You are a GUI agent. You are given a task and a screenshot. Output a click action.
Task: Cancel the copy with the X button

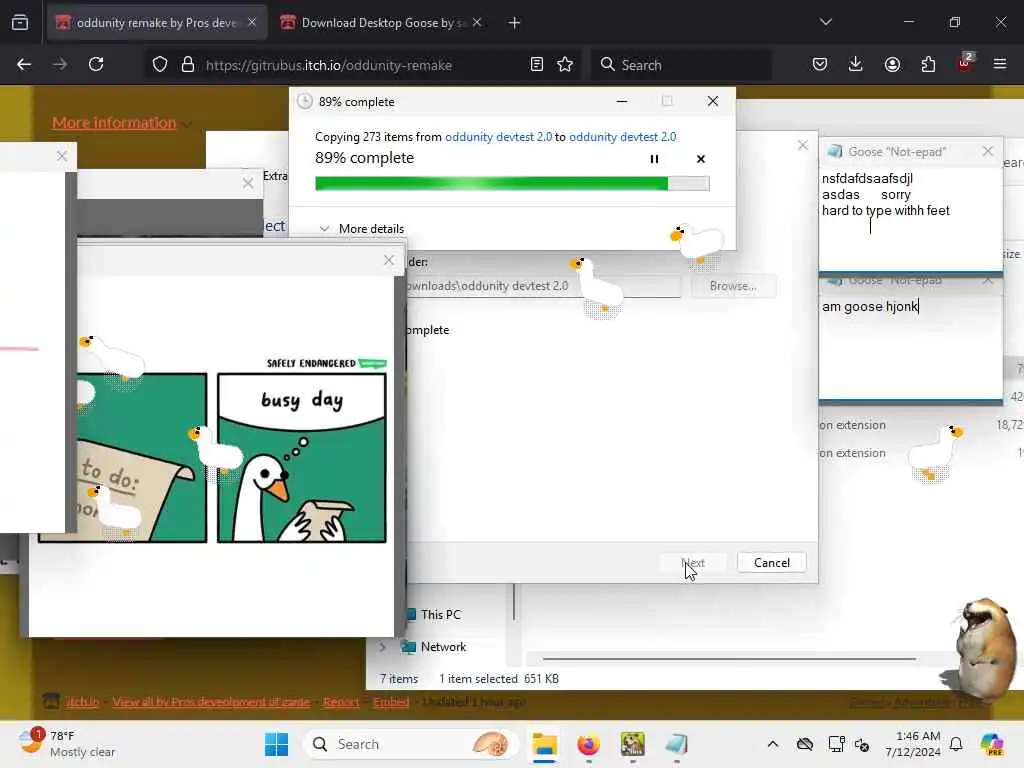(701, 159)
